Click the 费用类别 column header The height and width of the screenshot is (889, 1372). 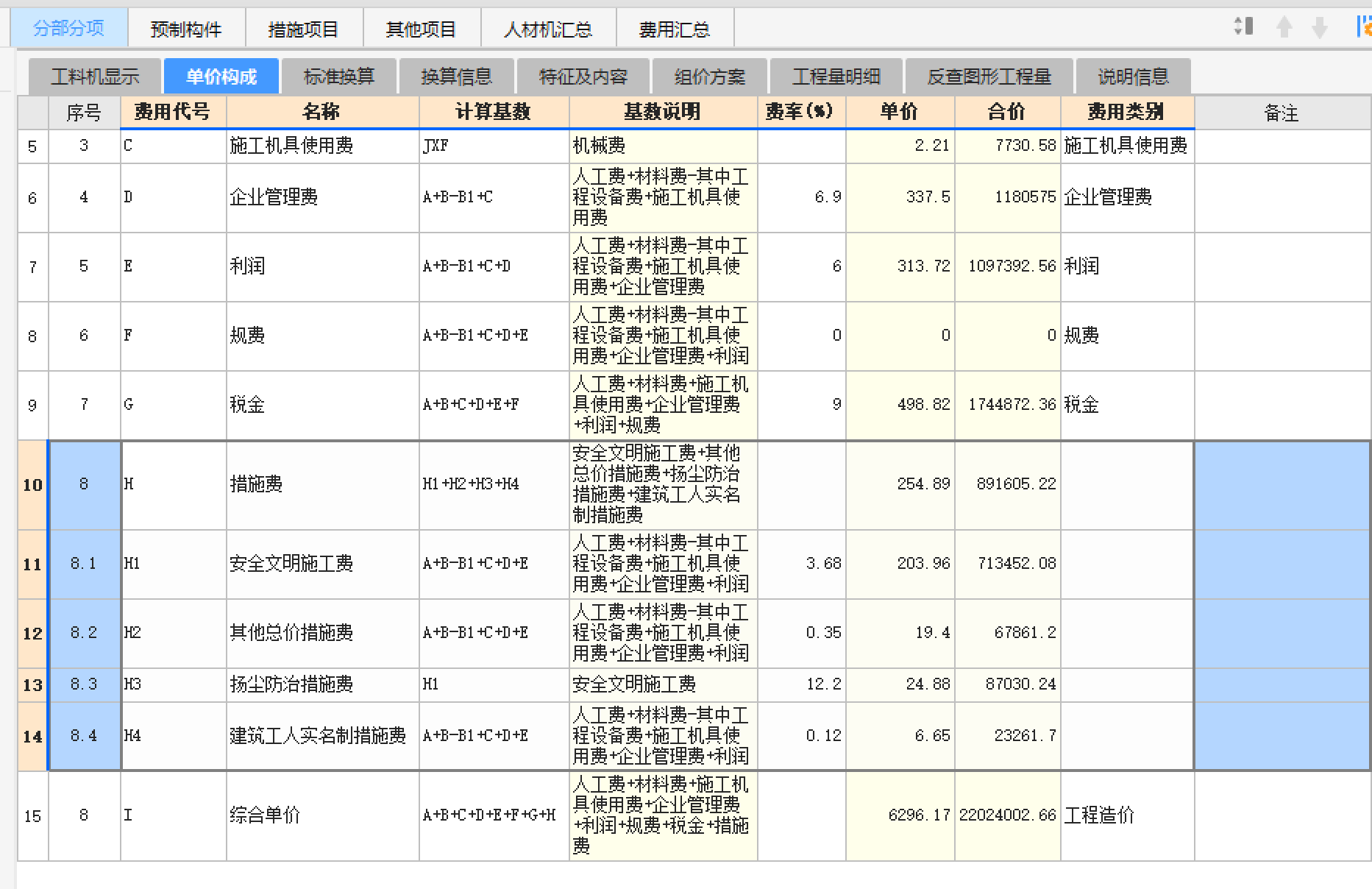click(1127, 112)
